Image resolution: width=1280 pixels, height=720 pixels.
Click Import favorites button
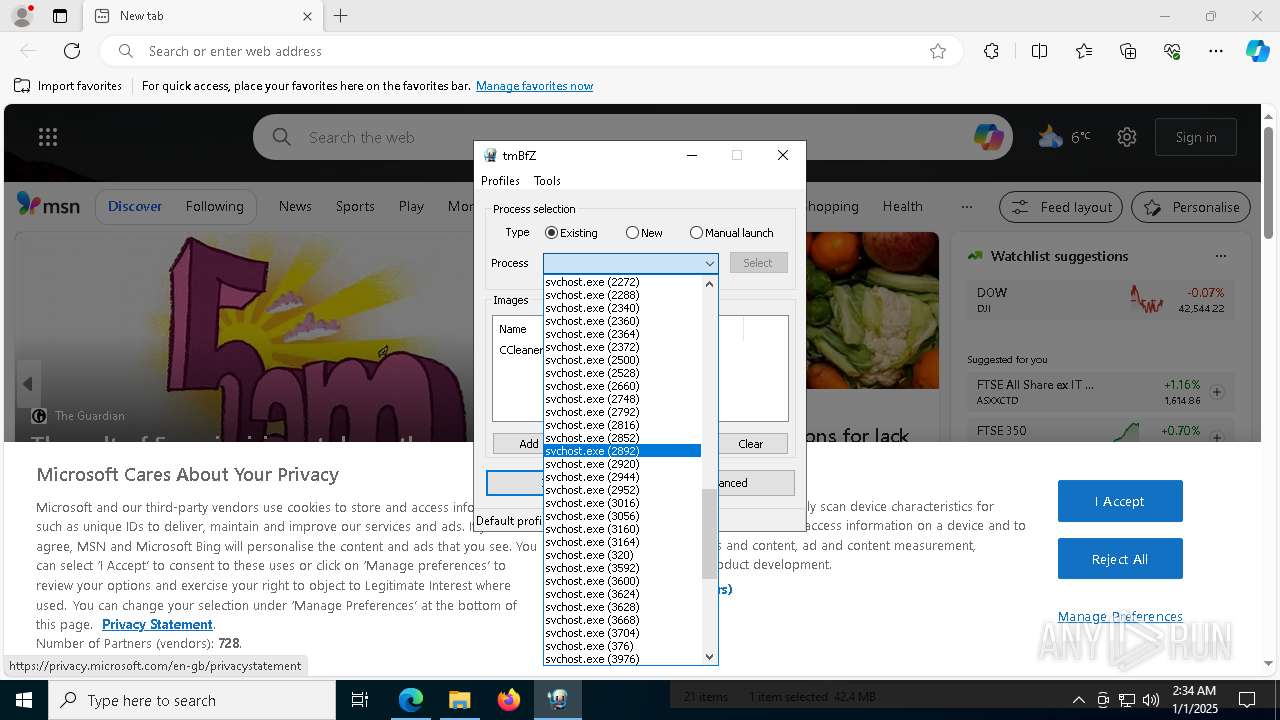(x=68, y=86)
